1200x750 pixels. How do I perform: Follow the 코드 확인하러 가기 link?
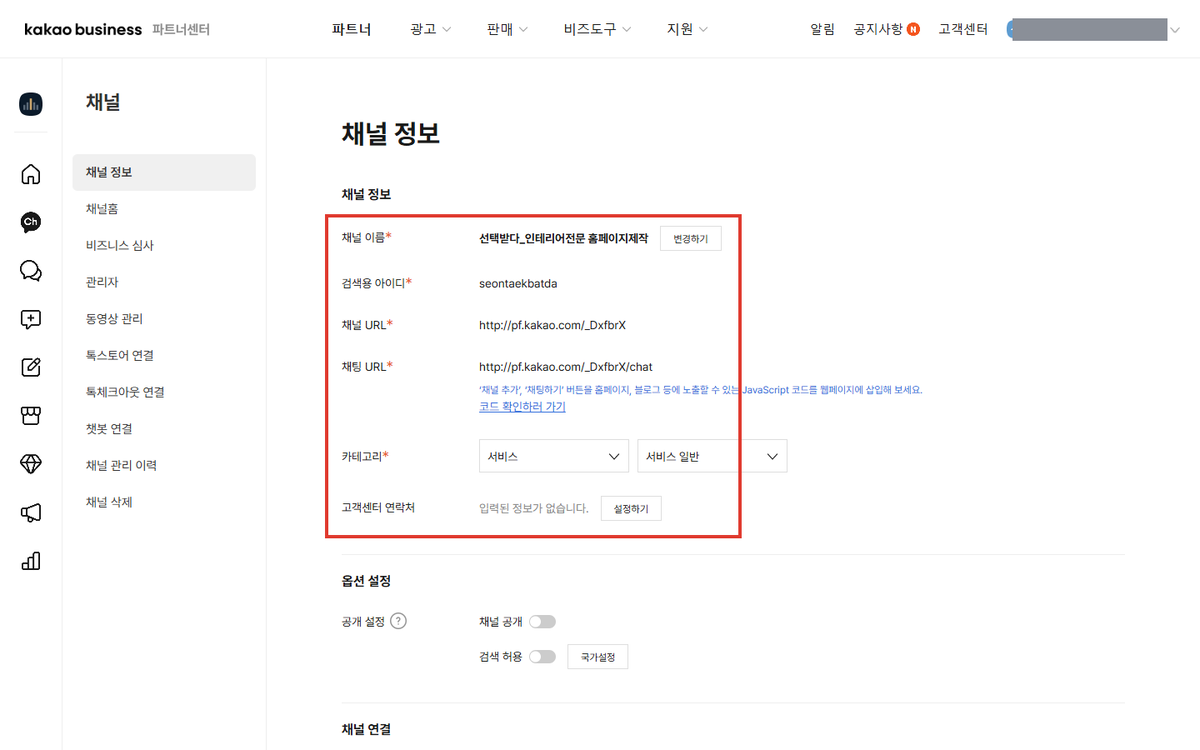pos(522,407)
